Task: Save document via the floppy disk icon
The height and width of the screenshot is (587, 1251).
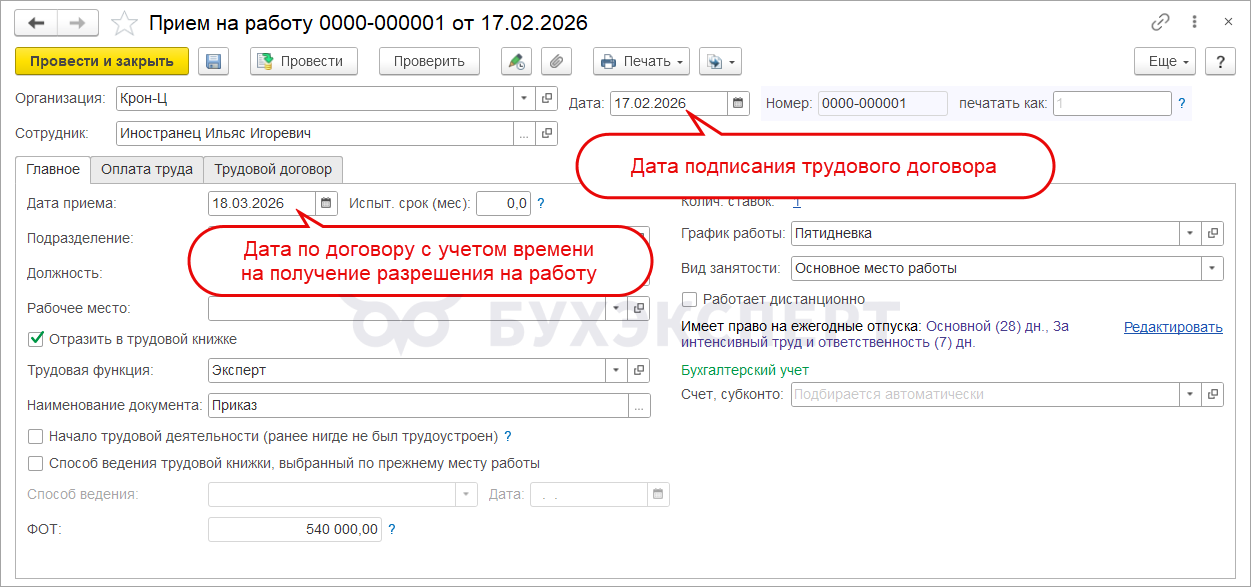Action: pyautogui.click(x=213, y=61)
